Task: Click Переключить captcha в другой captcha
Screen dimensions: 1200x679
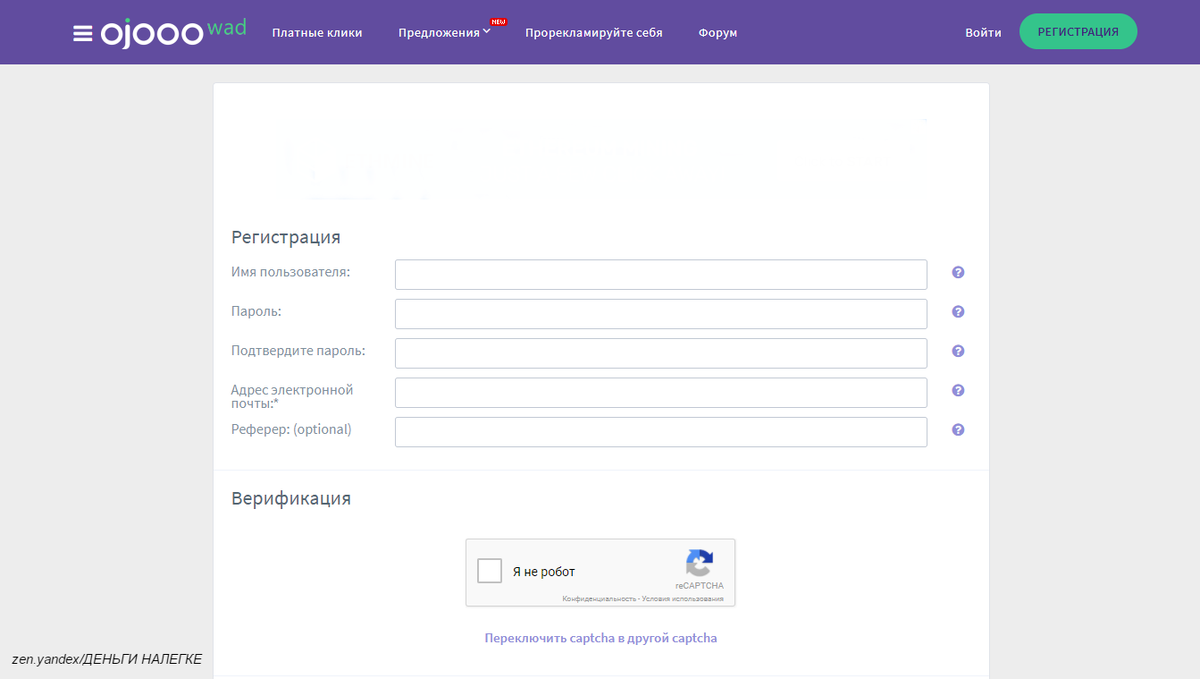Action: point(601,638)
